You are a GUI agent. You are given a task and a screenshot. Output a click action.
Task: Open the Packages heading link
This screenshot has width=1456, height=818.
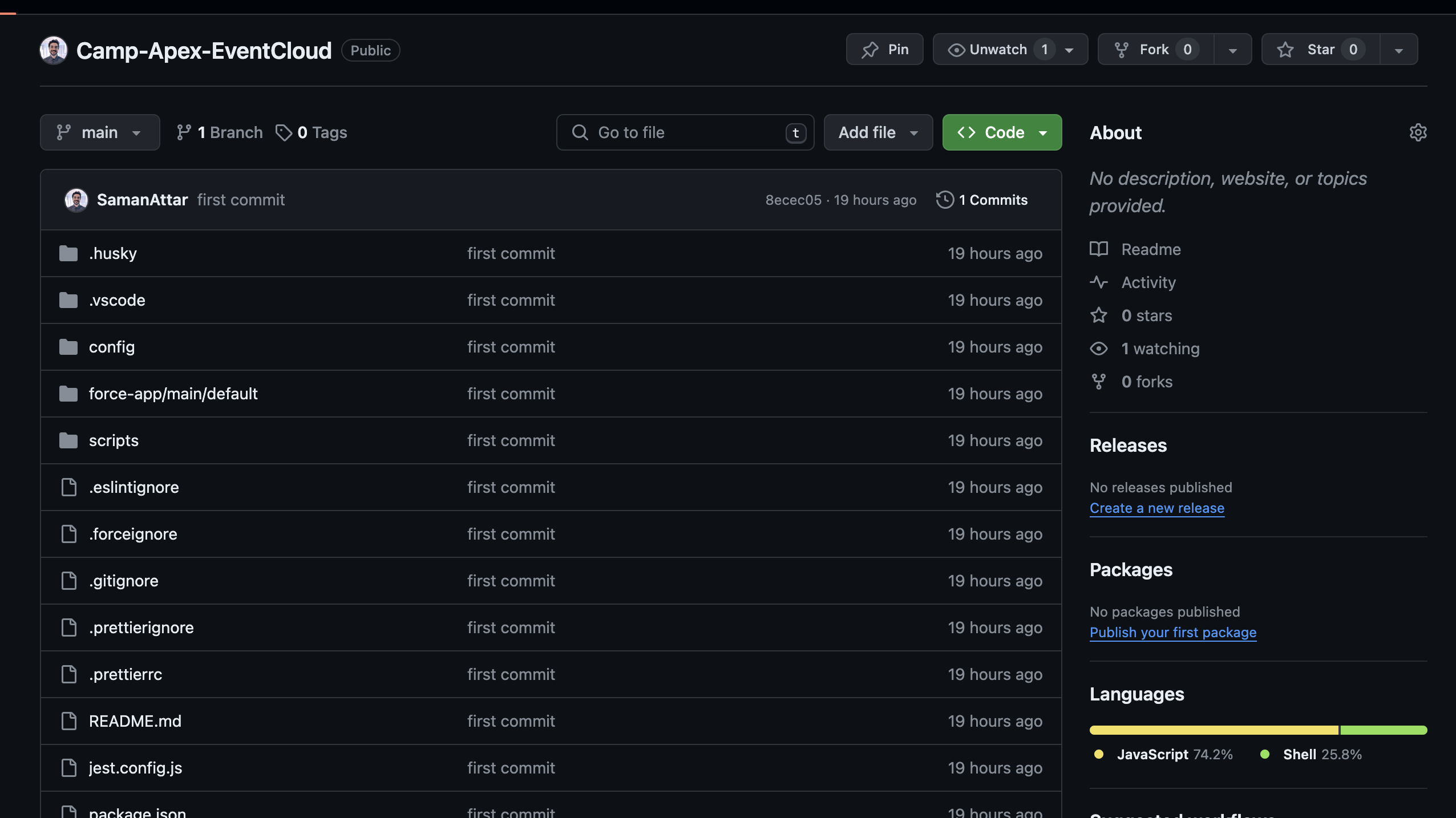[x=1131, y=569]
